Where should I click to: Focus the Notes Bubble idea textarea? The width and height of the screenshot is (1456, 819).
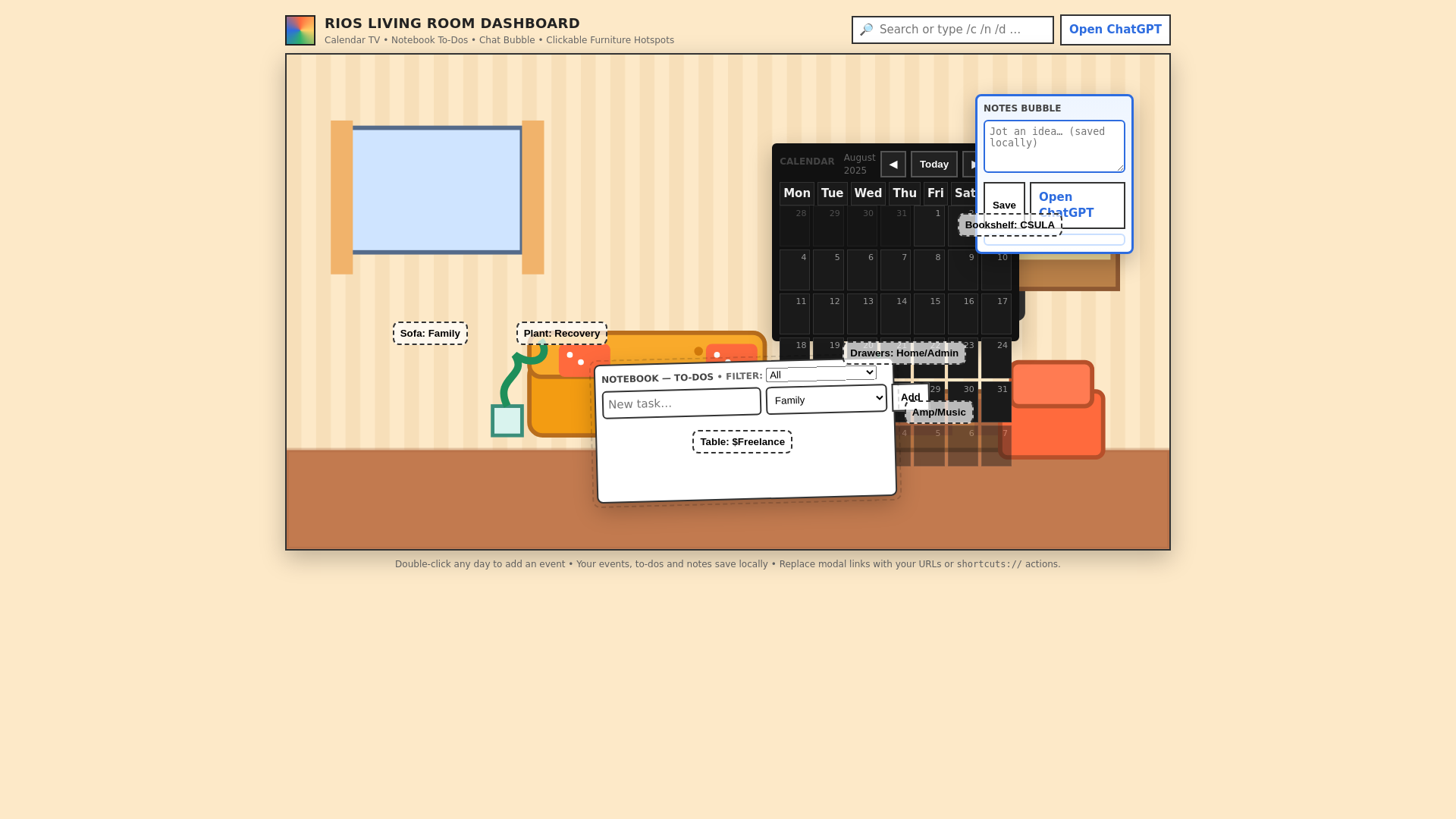tap(1054, 146)
